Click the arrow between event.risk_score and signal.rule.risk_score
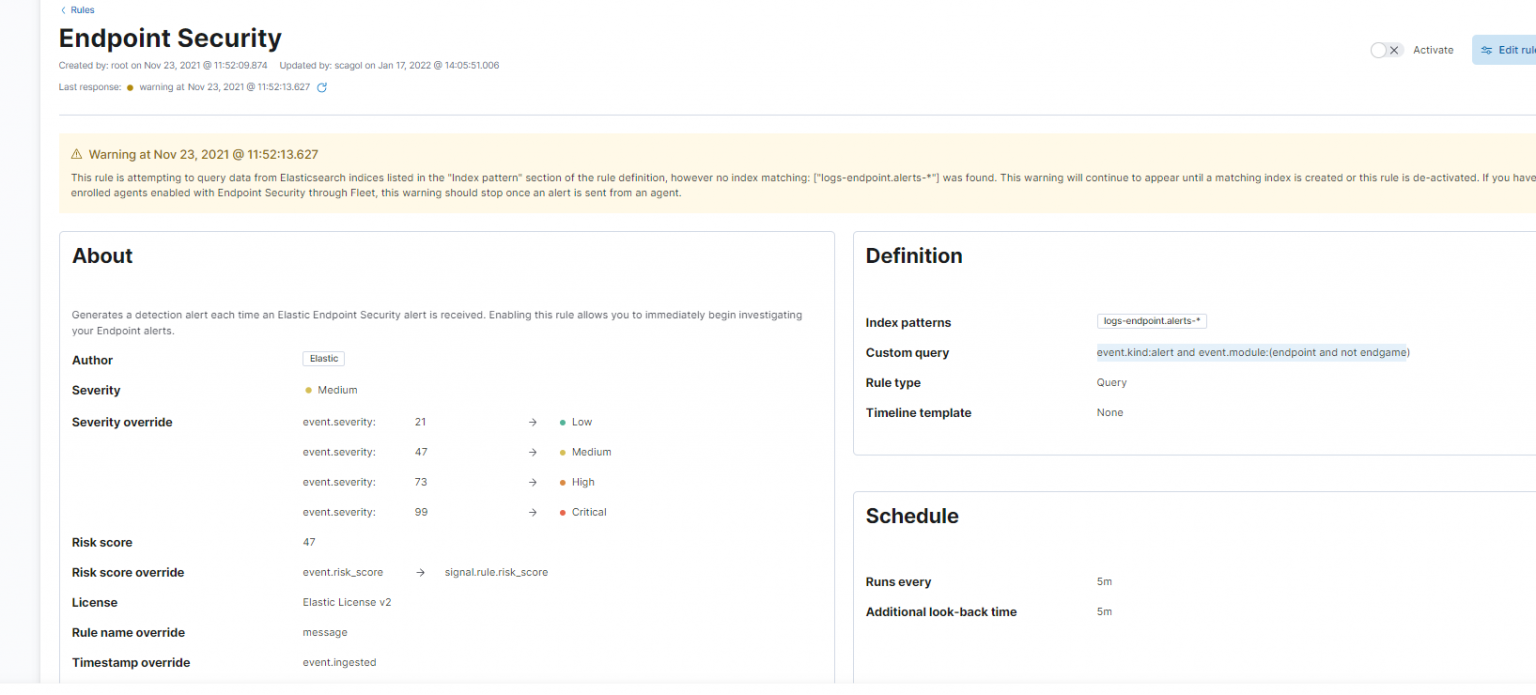The image size is (1536, 695). pos(419,572)
